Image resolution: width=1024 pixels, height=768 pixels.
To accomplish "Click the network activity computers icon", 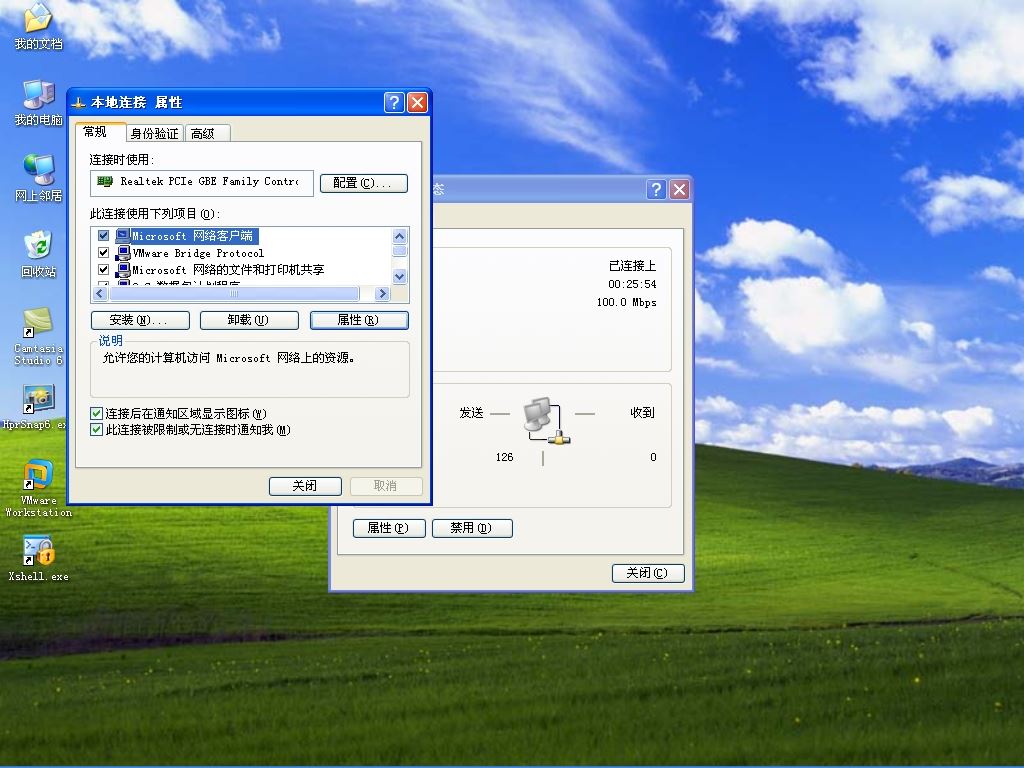I will click(x=546, y=421).
